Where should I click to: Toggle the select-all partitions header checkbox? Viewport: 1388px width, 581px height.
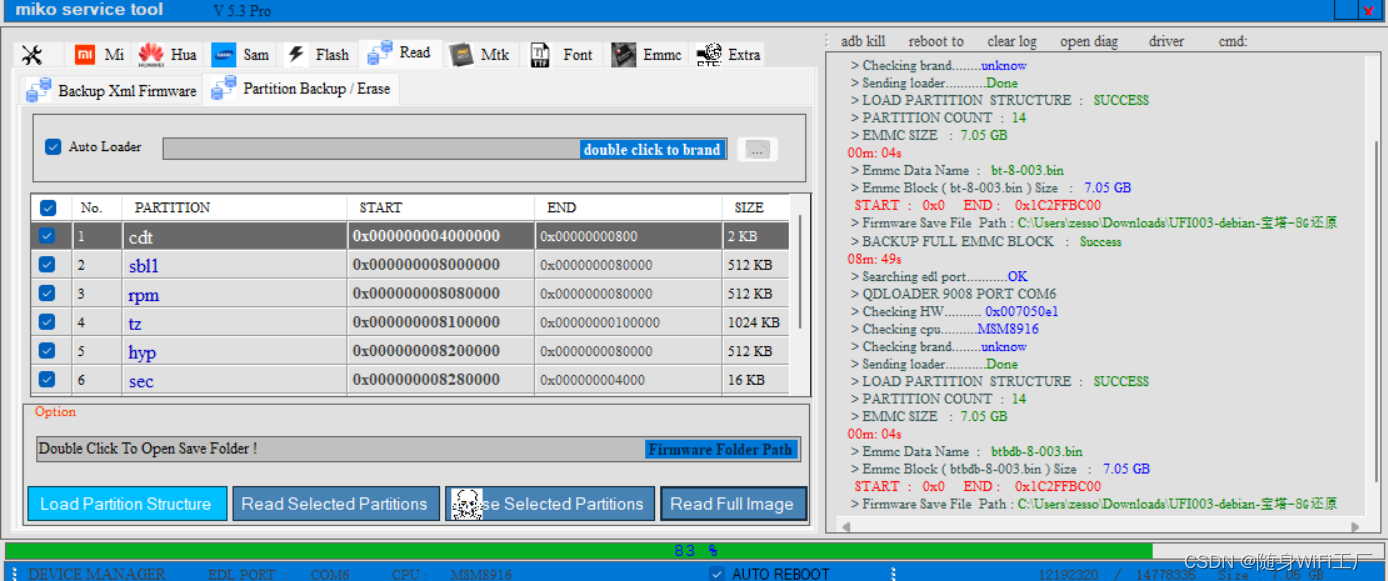click(x=47, y=208)
